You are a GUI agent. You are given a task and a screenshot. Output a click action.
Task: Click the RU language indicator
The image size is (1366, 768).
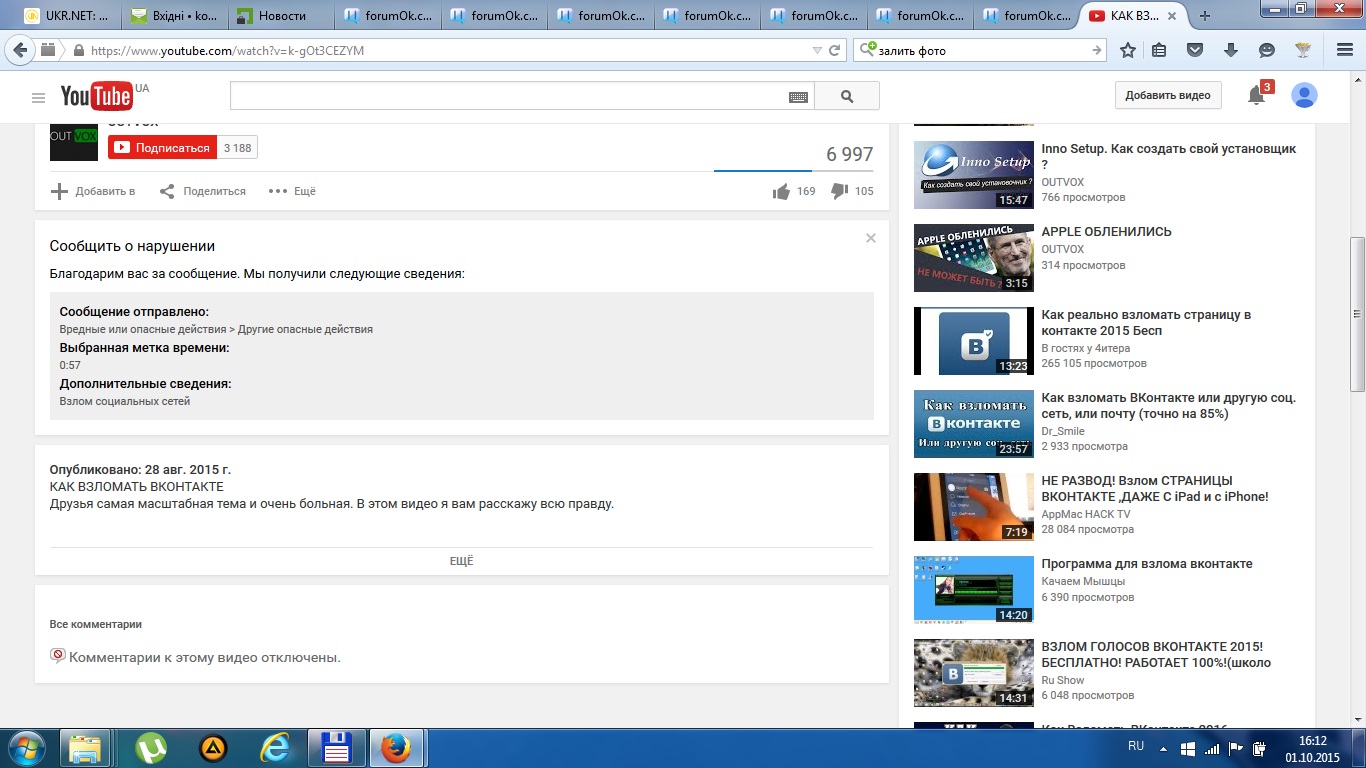tap(1136, 746)
